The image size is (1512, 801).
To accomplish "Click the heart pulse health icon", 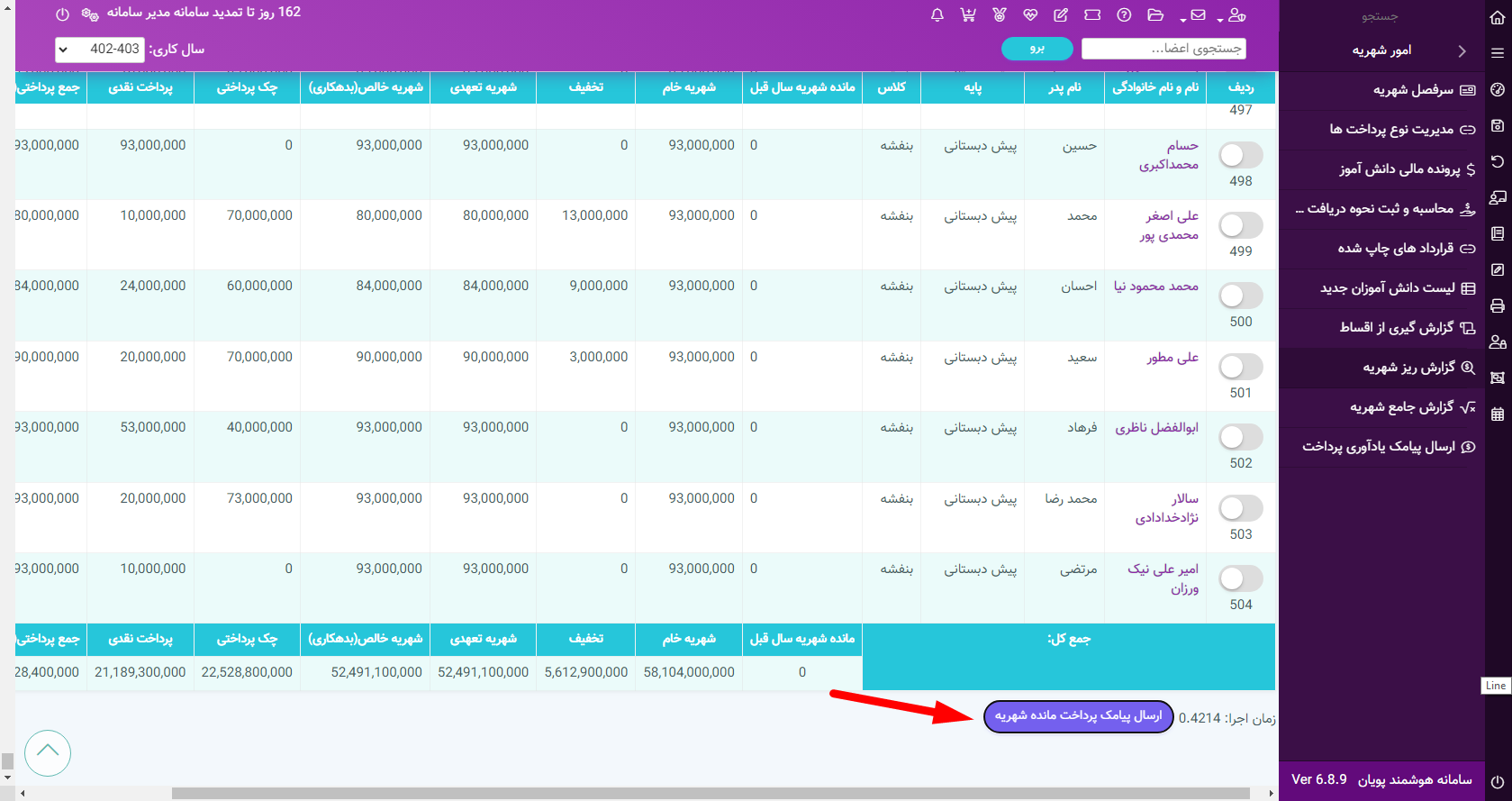I will (1031, 14).
